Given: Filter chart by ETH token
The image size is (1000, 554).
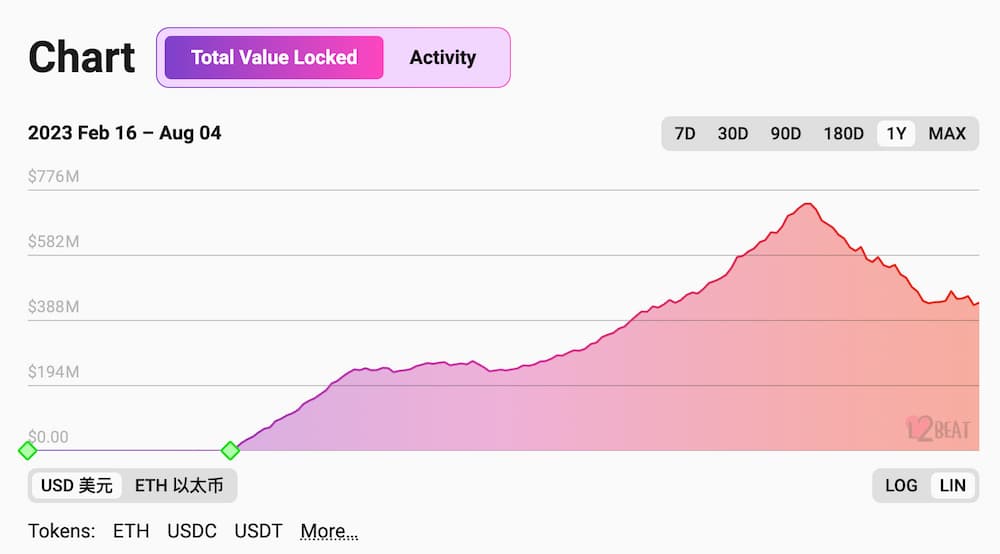Looking at the screenshot, I should (131, 531).
